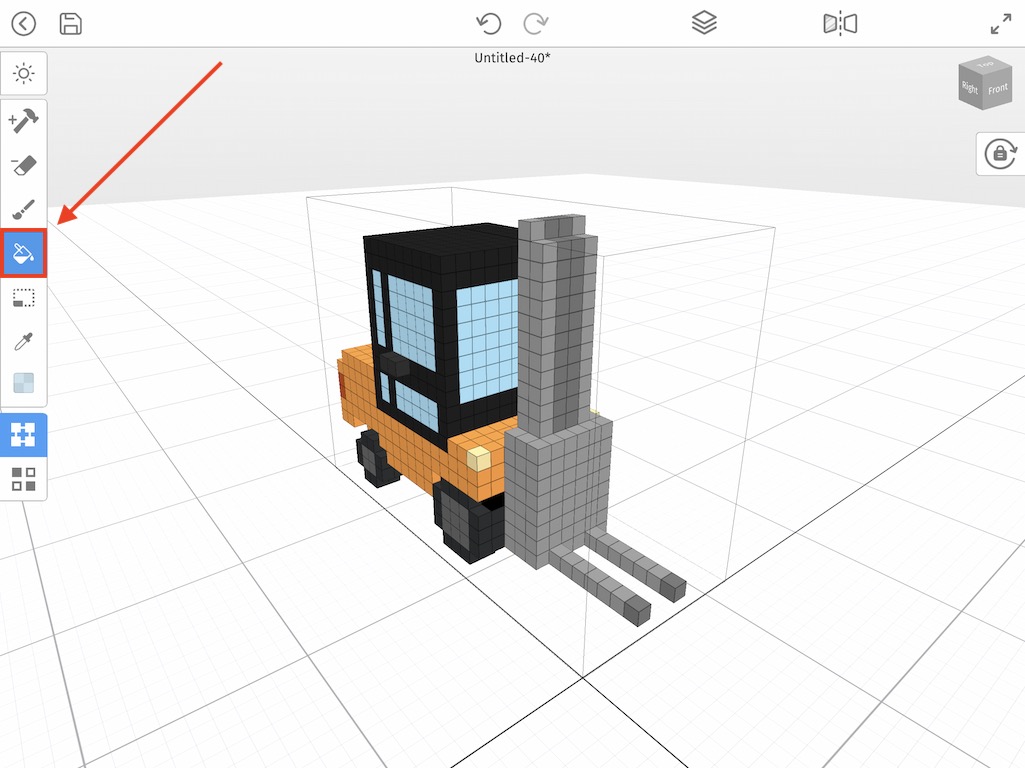Viewport: 1025px width, 768px height.
Task: Activate the rectangular Selection tool
Action: [x=23, y=297]
